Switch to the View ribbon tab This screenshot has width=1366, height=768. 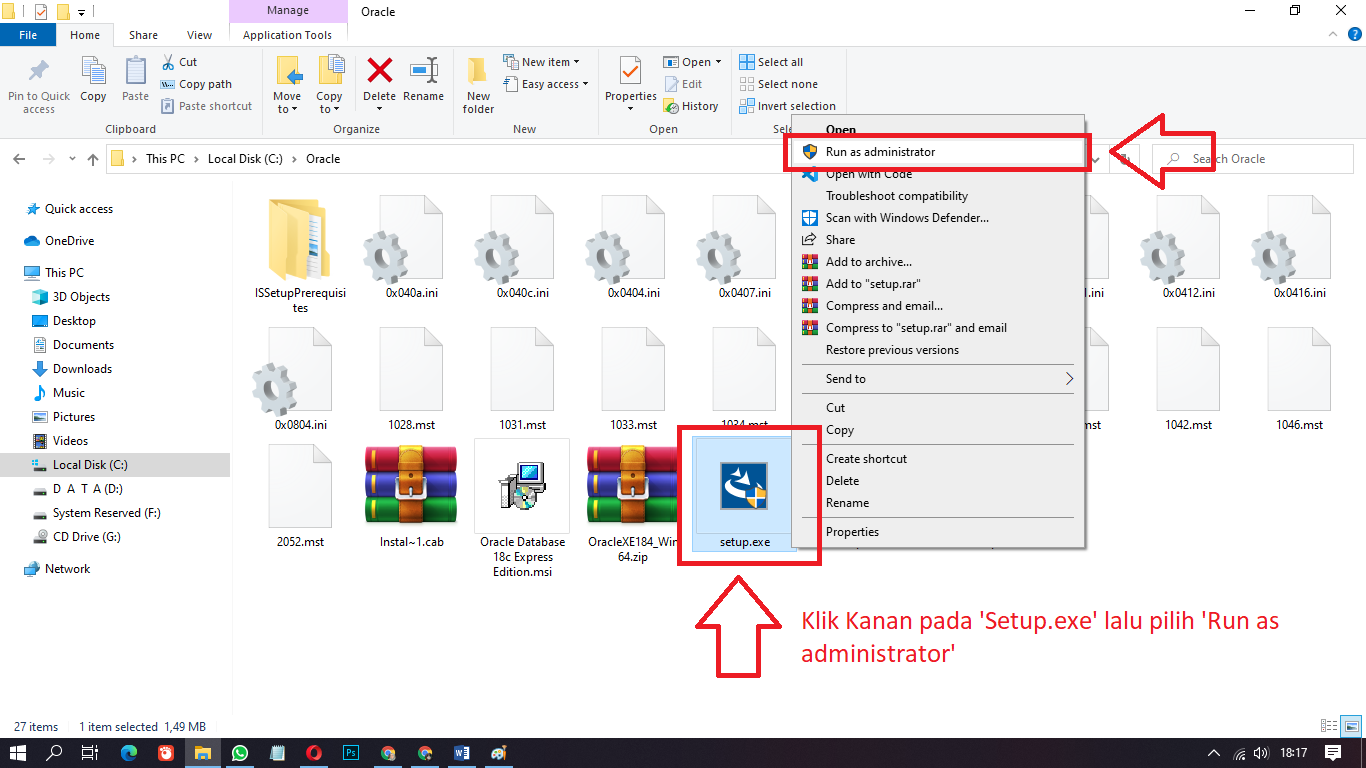pos(200,35)
